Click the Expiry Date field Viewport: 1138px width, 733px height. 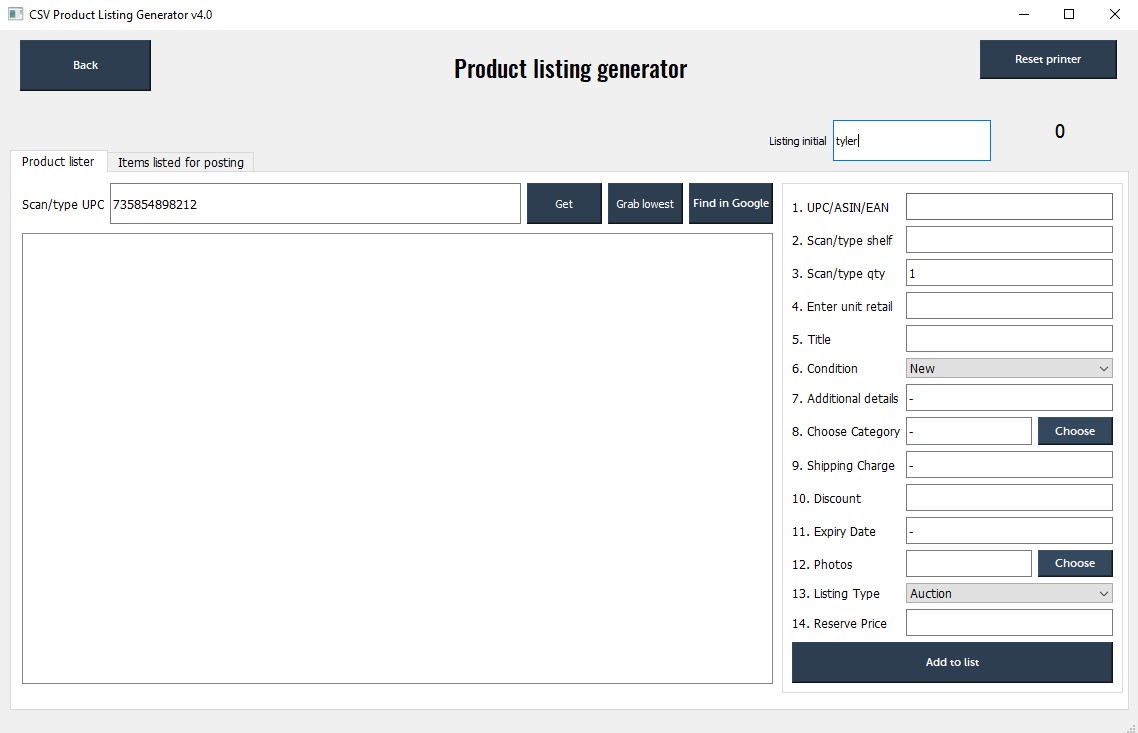click(1008, 530)
